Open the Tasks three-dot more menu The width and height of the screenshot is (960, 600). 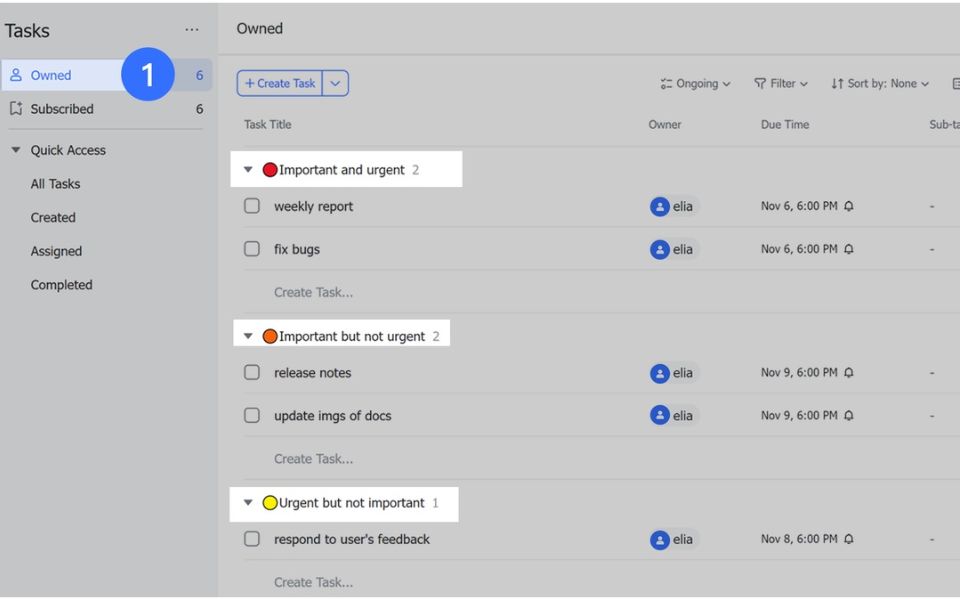click(x=192, y=30)
